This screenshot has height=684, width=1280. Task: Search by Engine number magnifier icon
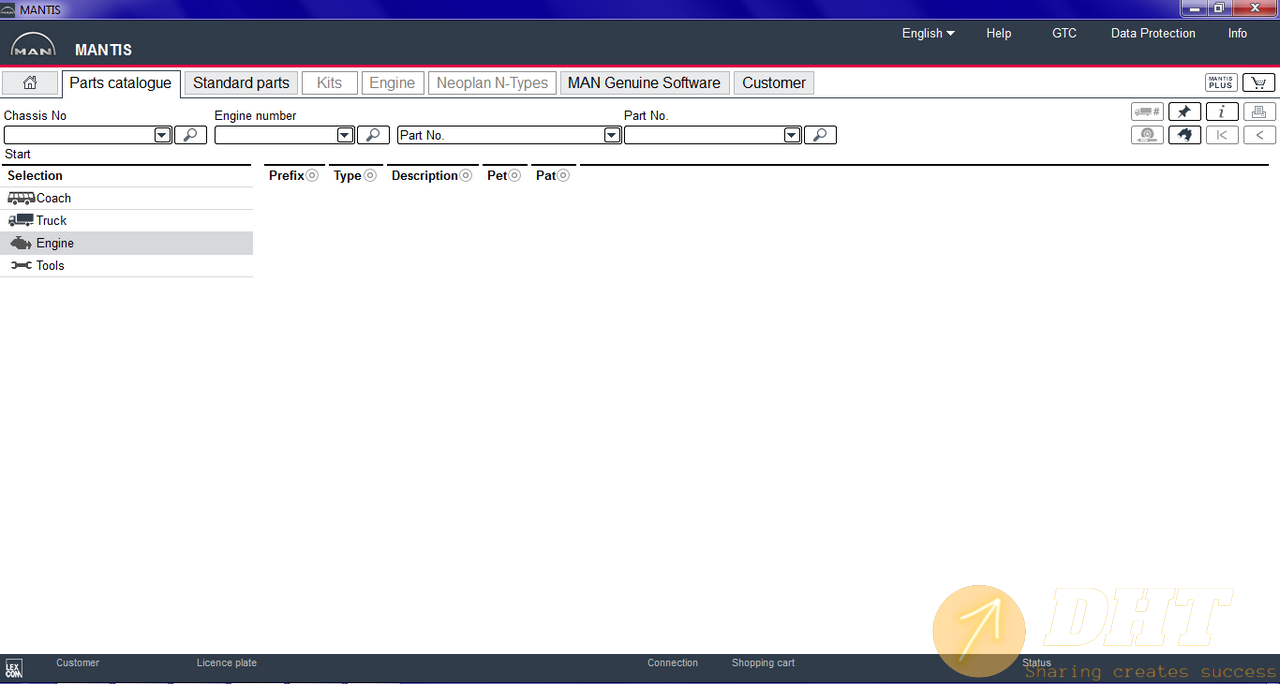(373, 135)
